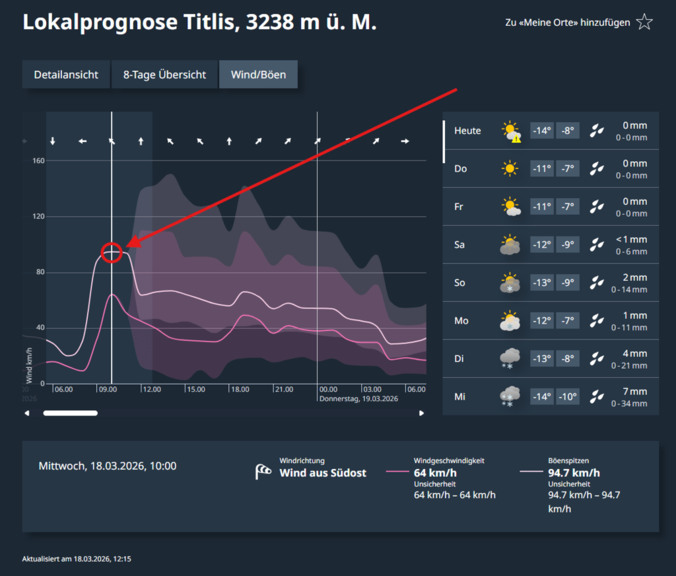Select the Wind/Böen tab
This screenshot has height=576, width=676.
(258, 75)
